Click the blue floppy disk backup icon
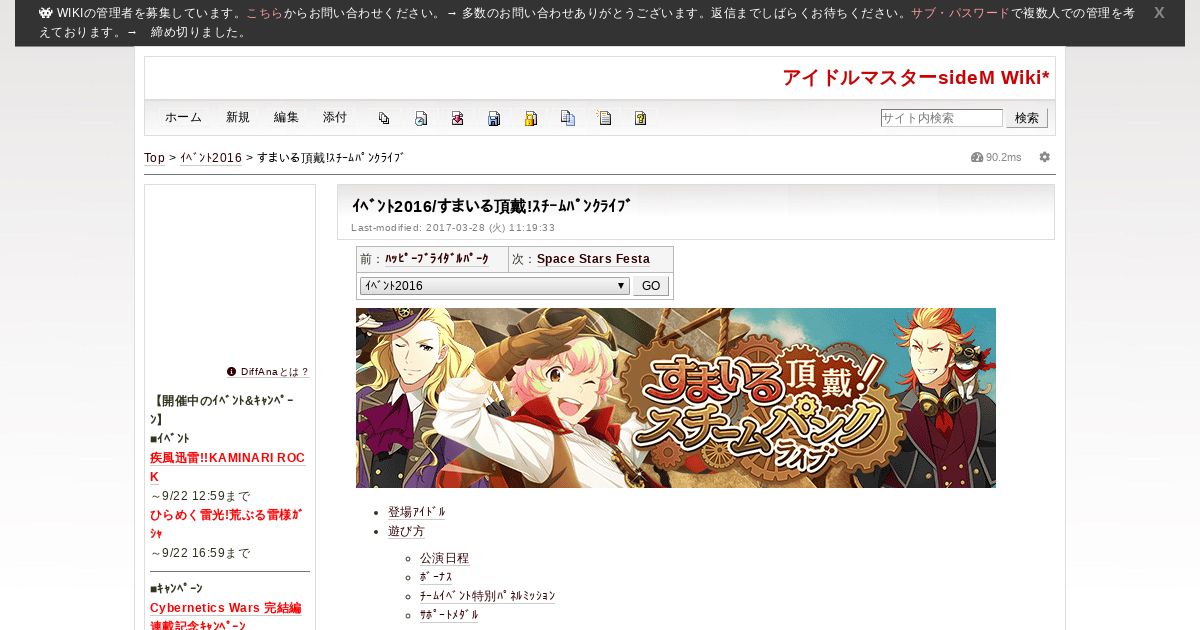Viewport: 1200px width, 630px height. coord(494,118)
